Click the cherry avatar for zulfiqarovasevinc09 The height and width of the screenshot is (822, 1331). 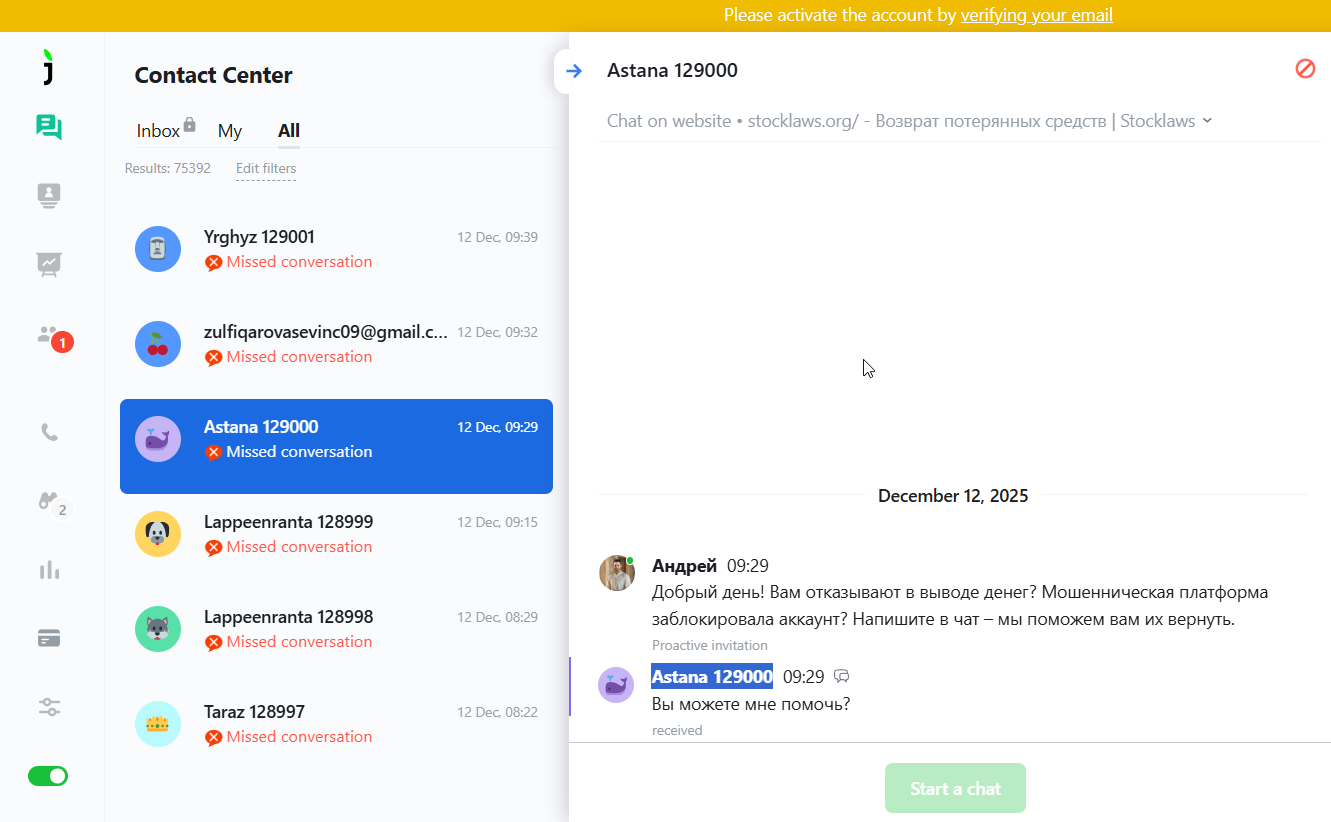click(158, 344)
